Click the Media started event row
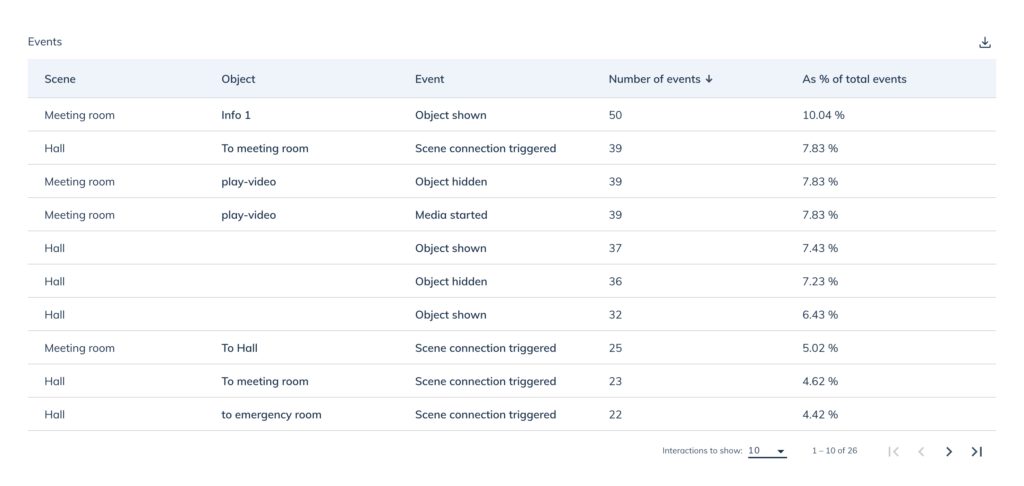 (x=512, y=215)
